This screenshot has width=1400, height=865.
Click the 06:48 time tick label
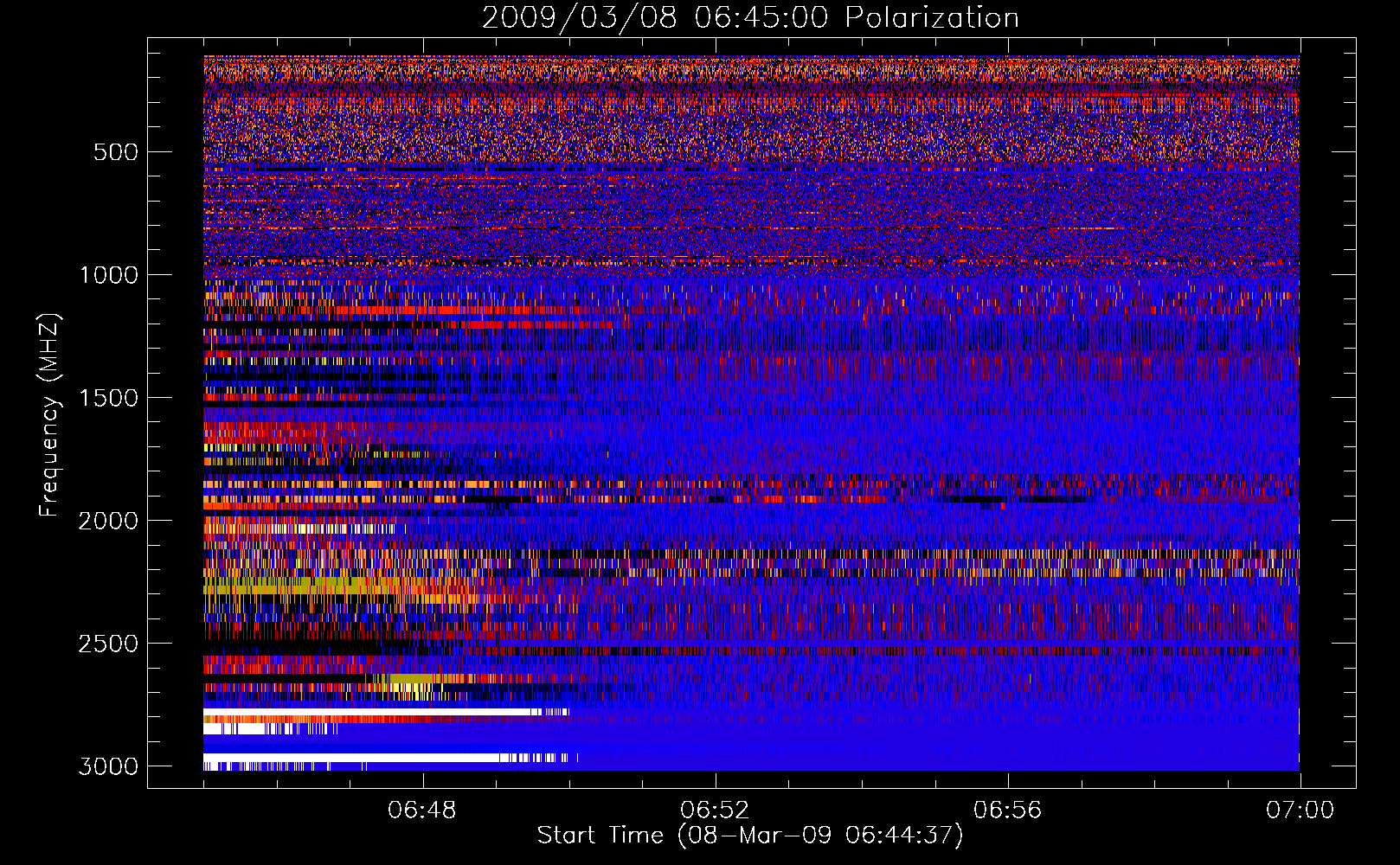pyautogui.click(x=423, y=811)
